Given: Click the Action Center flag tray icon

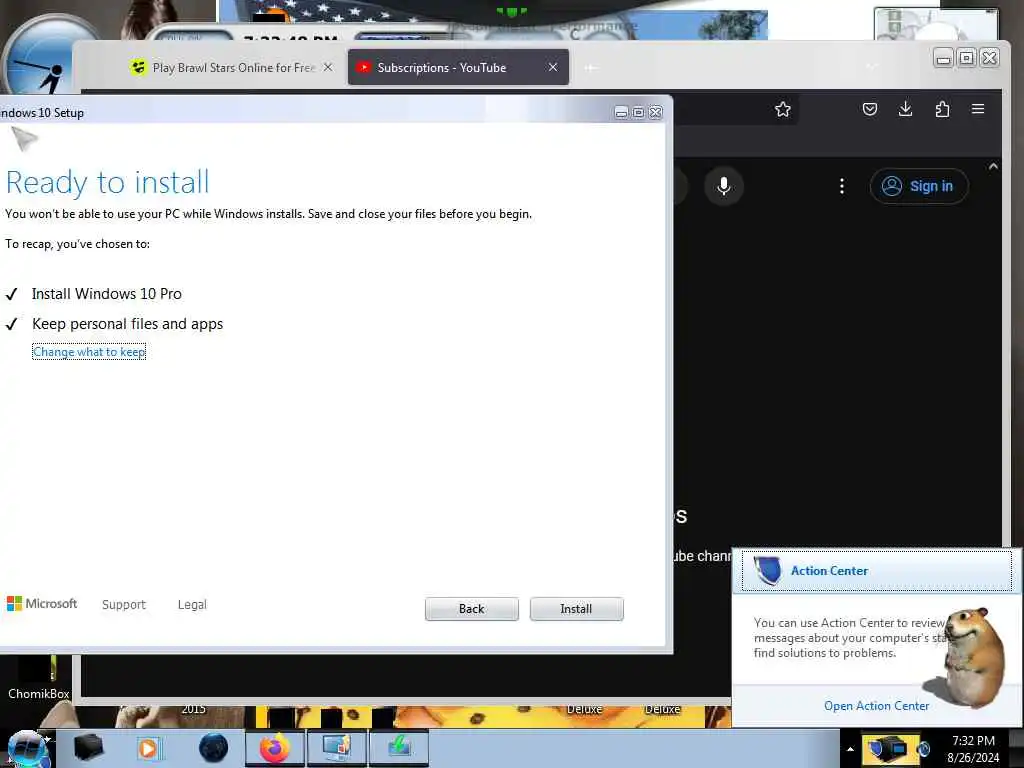Looking at the screenshot, I should 874,749.
